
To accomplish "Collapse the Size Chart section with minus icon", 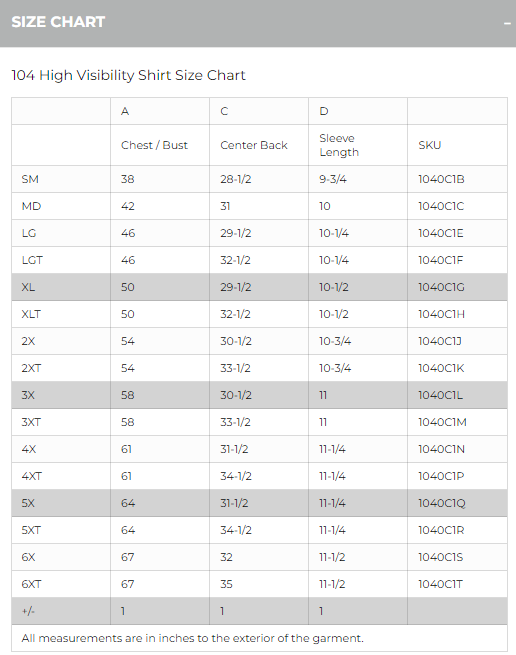I will (x=507, y=23).
